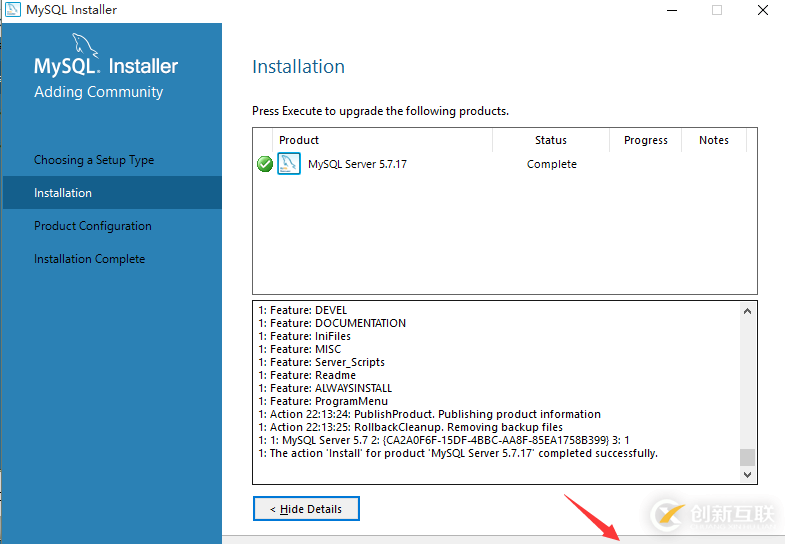Open the Product Configuration step

93,226
